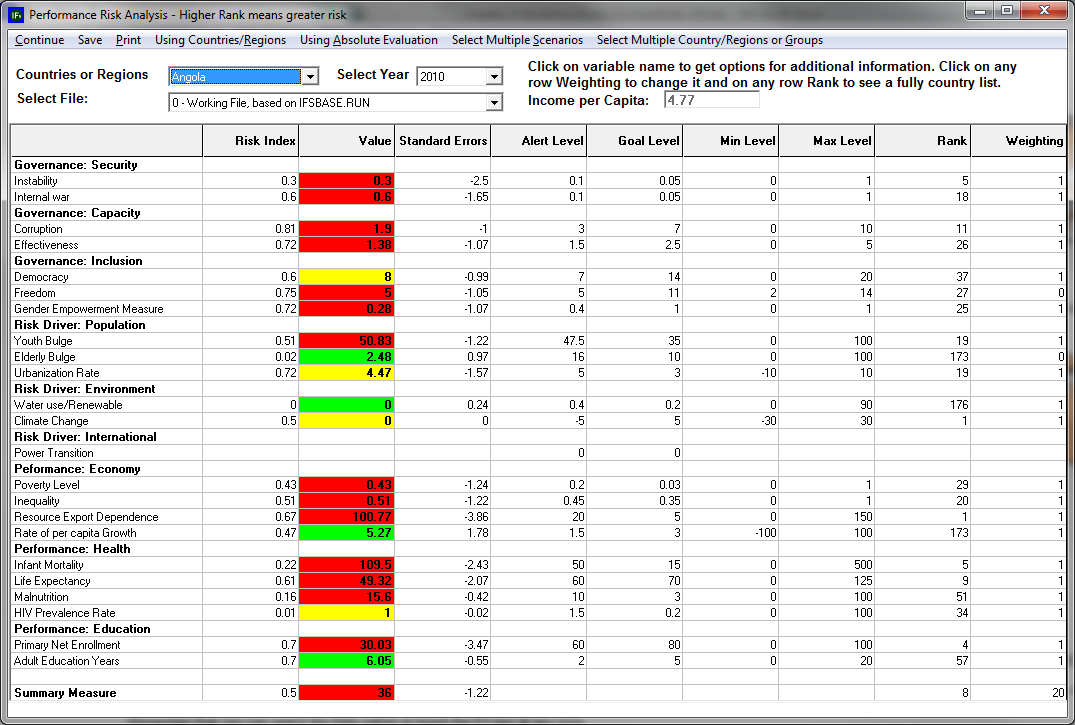Switch to Using Absolute Evaluation
This screenshot has height=725, width=1075.
372,40
